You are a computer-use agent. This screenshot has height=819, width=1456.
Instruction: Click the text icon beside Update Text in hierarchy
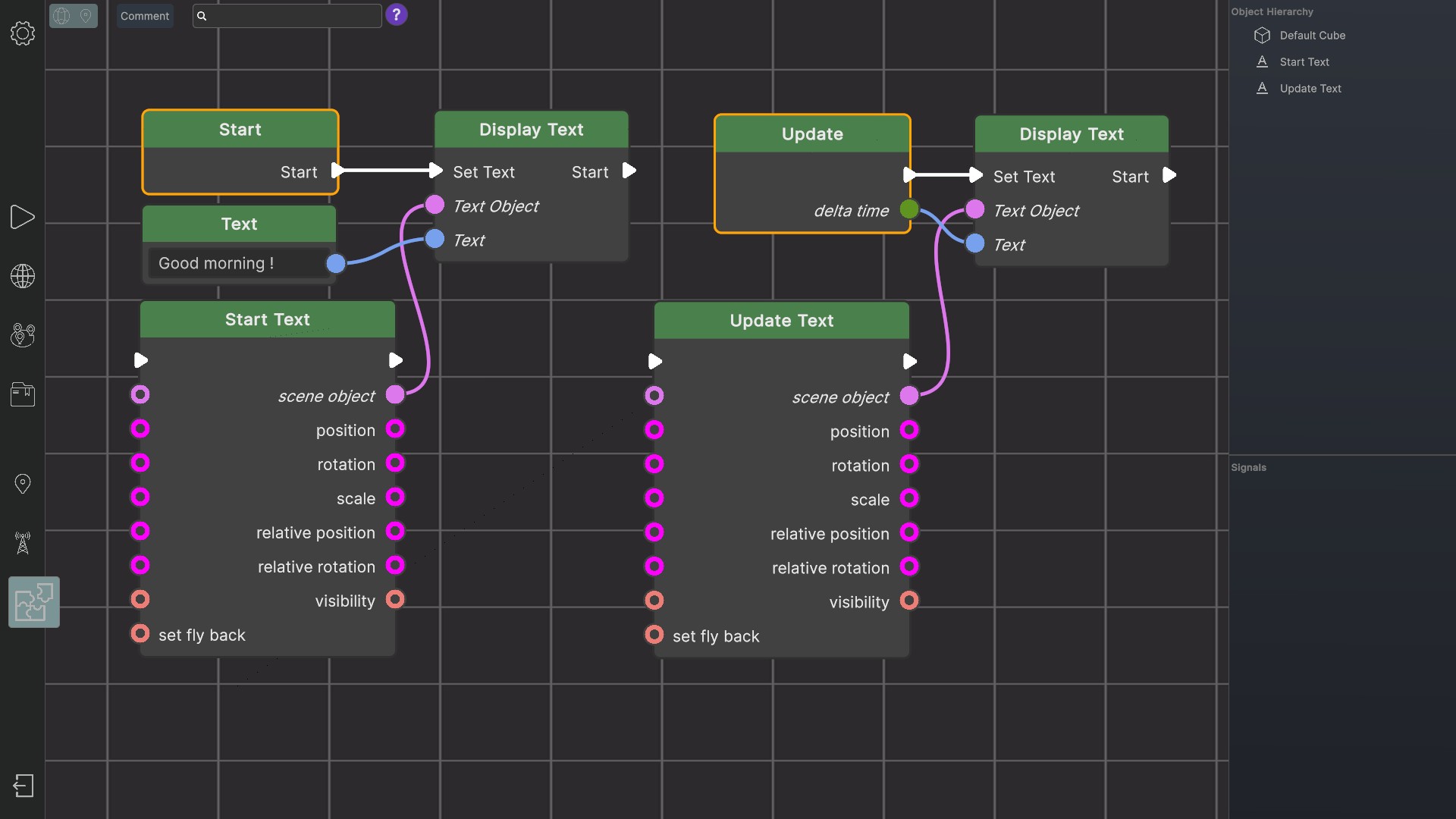coord(1262,89)
